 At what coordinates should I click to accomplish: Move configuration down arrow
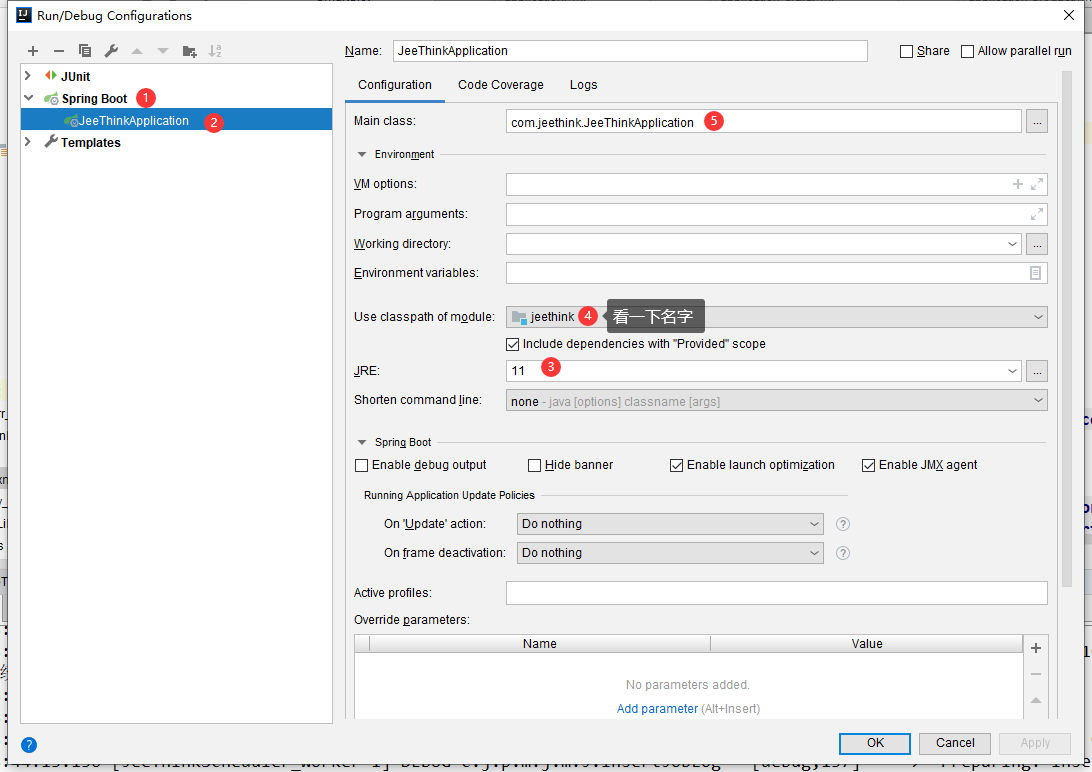pos(163,51)
